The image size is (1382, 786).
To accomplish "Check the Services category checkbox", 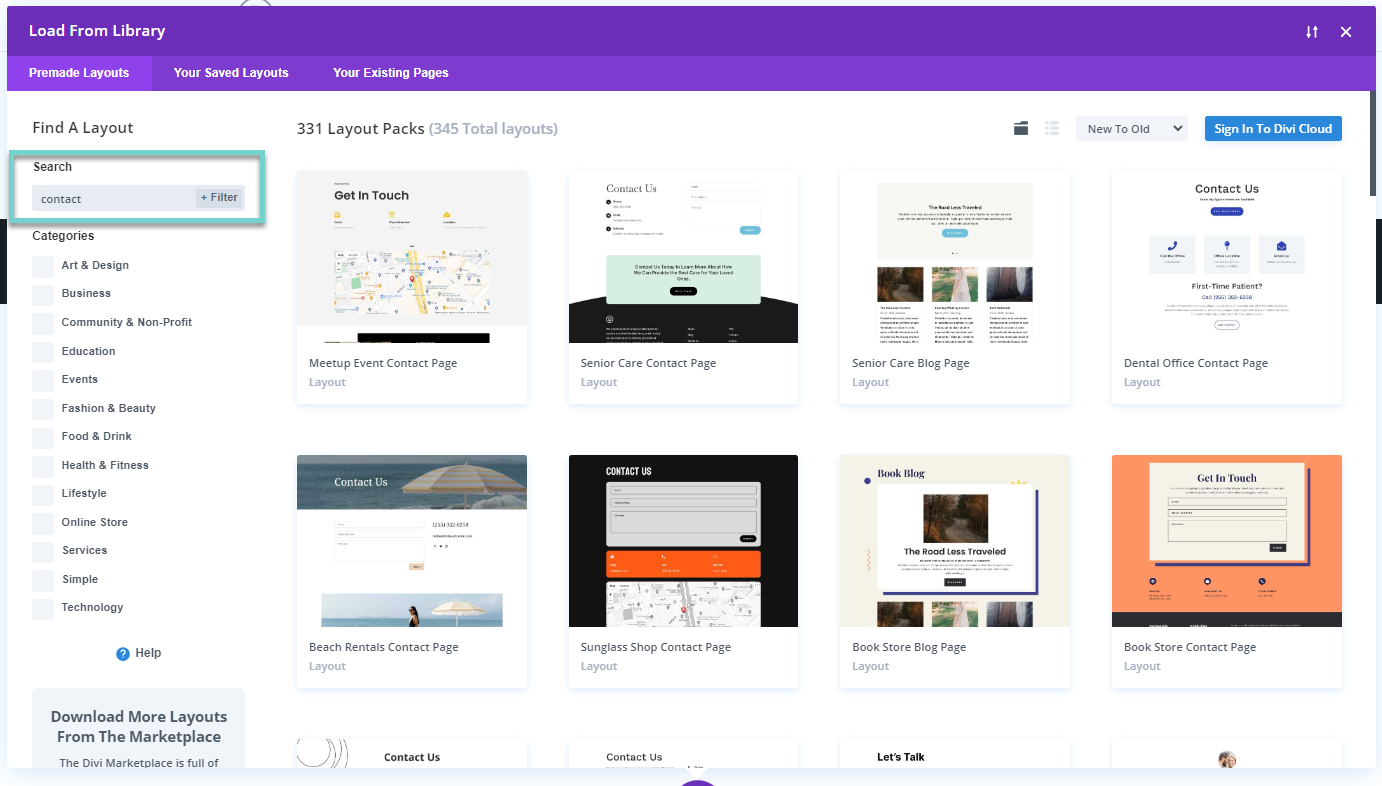I will coord(43,551).
